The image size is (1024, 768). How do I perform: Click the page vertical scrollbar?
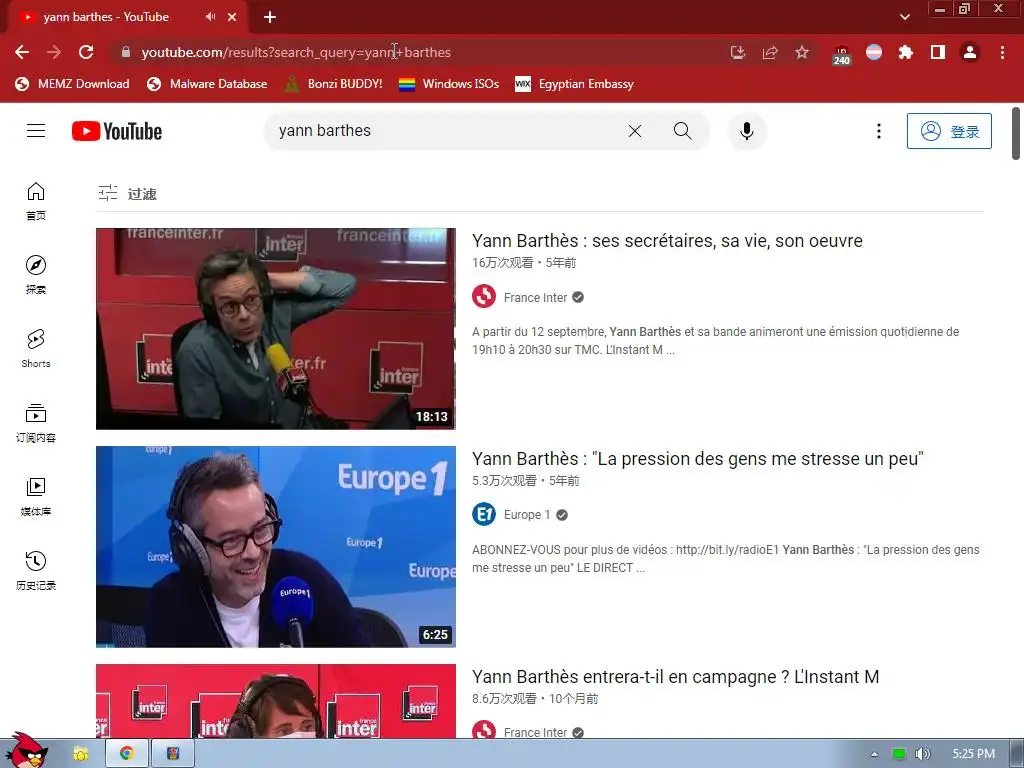pyautogui.click(x=1016, y=134)
